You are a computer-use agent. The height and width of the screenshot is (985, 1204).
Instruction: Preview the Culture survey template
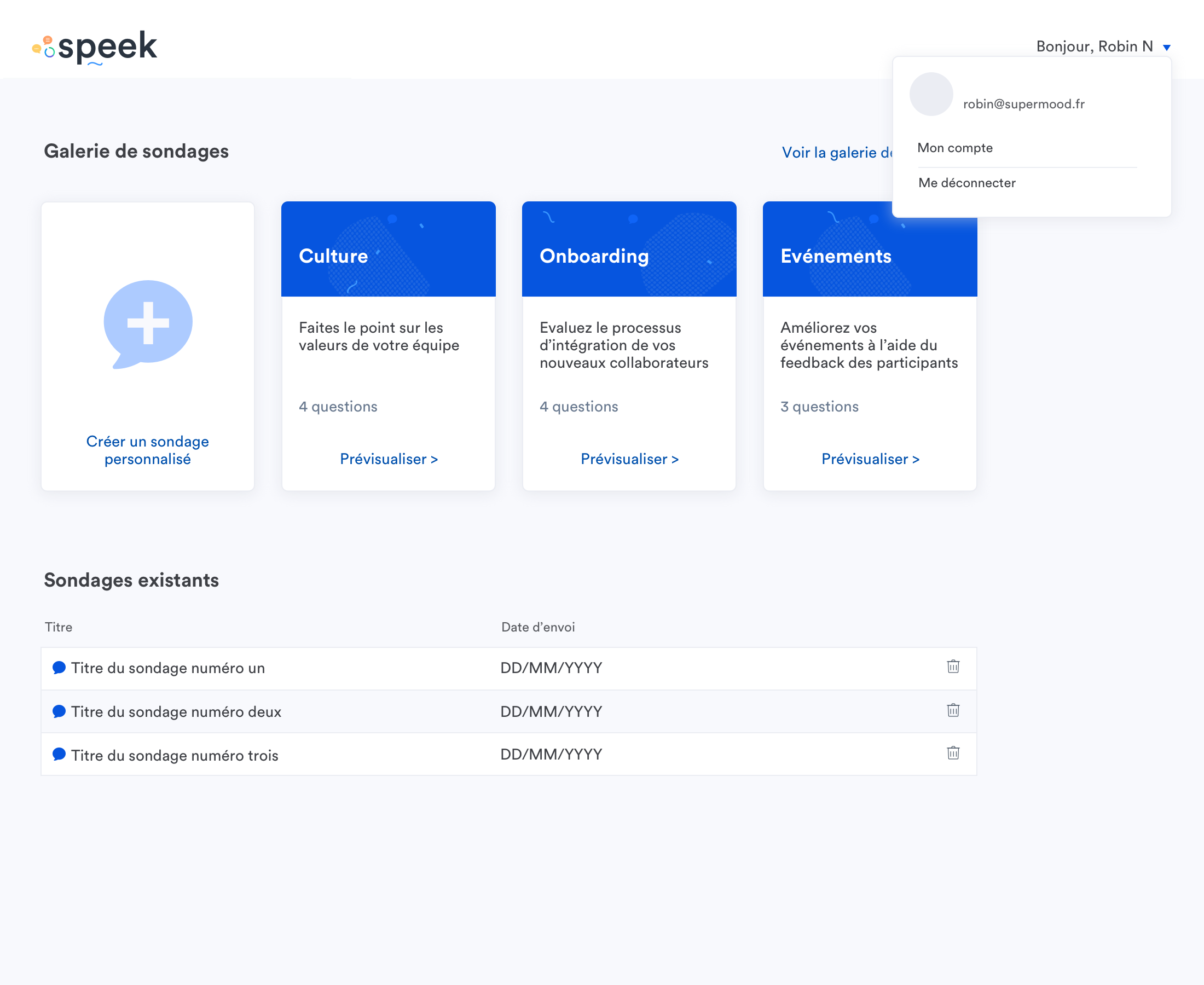click(x=389, y=459)
